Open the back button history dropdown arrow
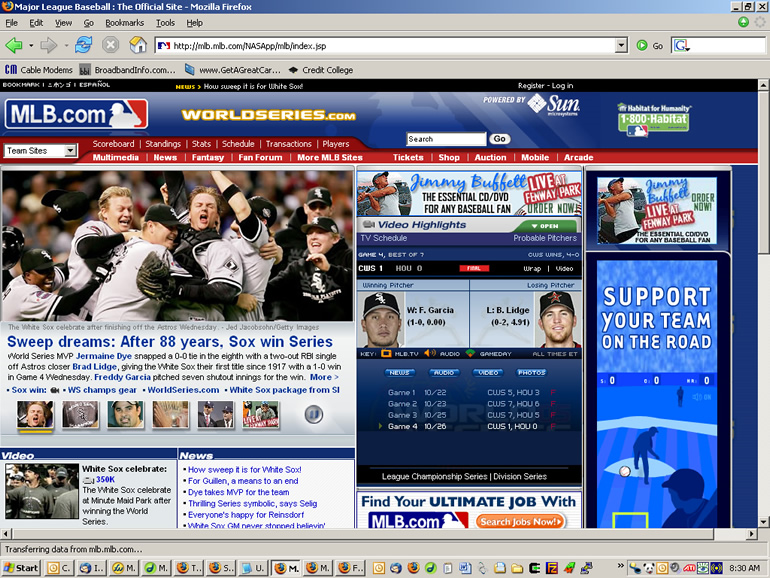 31,46
